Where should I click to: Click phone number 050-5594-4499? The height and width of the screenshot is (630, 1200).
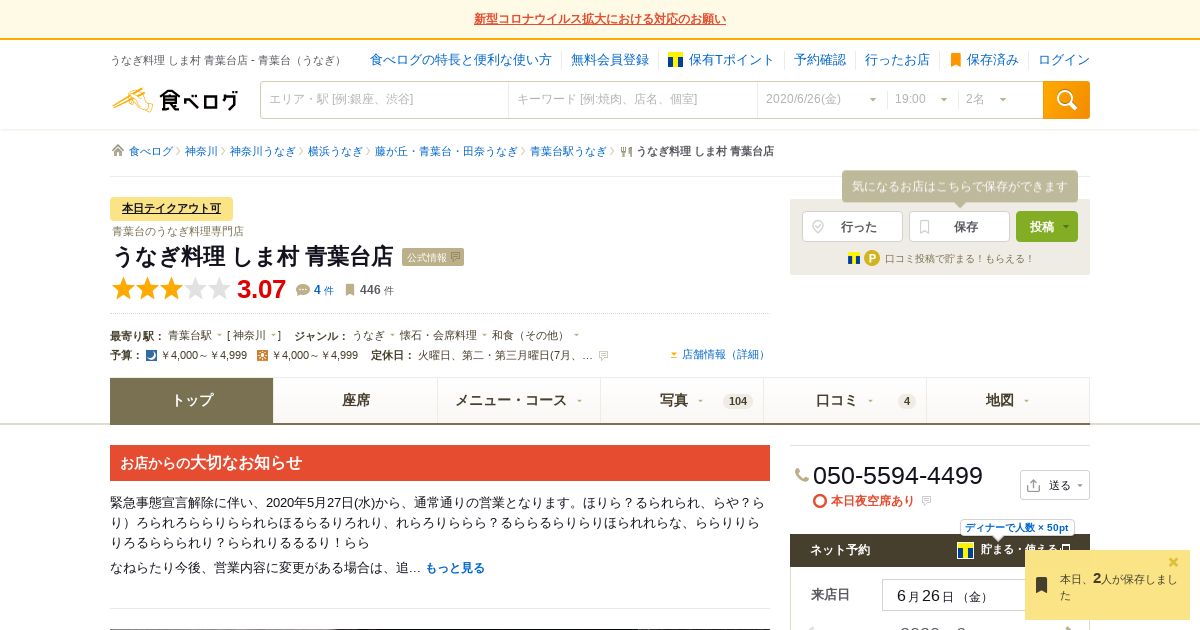click(x=898, y=476)
